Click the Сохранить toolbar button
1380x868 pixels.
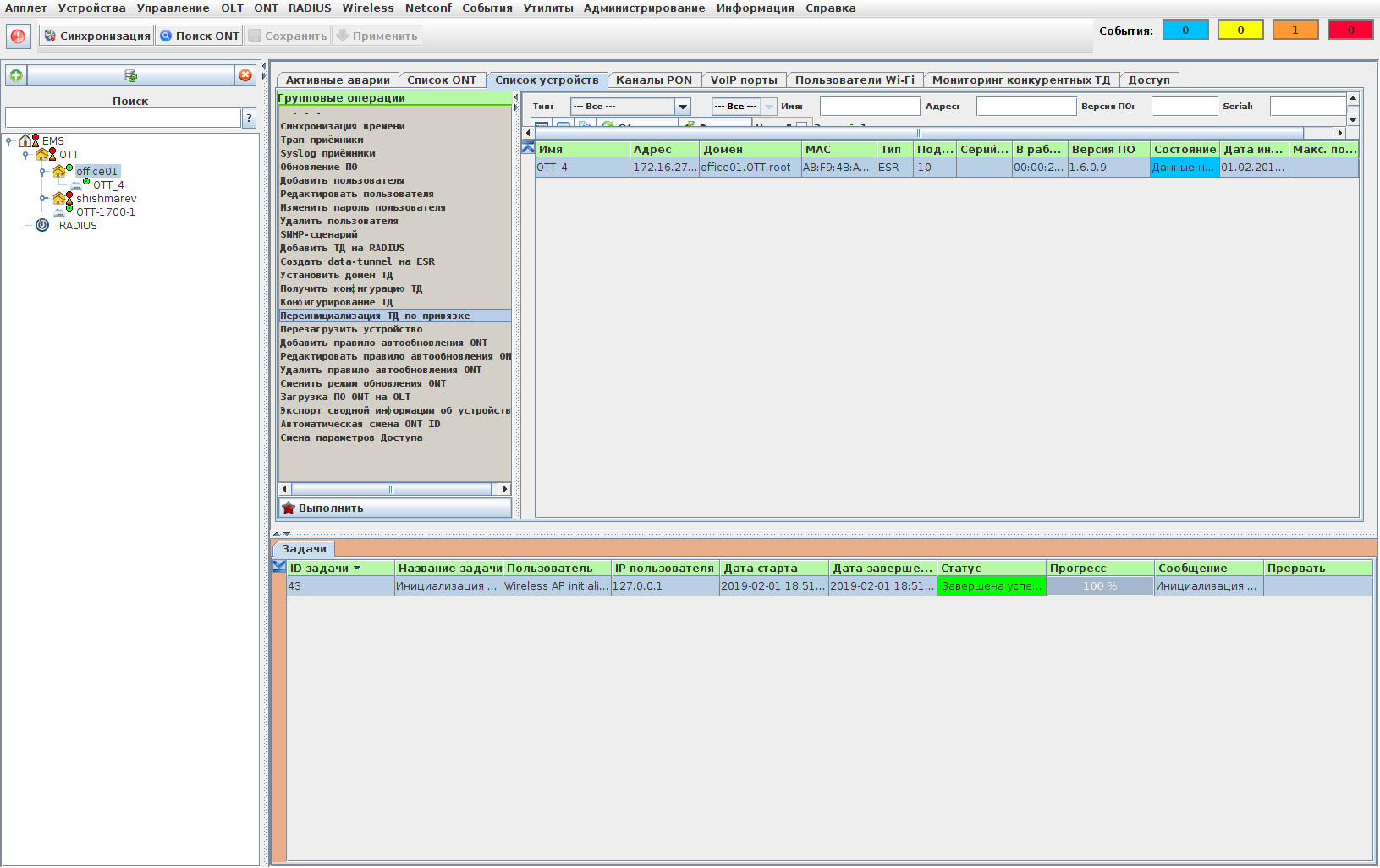(x=288, y=36)
